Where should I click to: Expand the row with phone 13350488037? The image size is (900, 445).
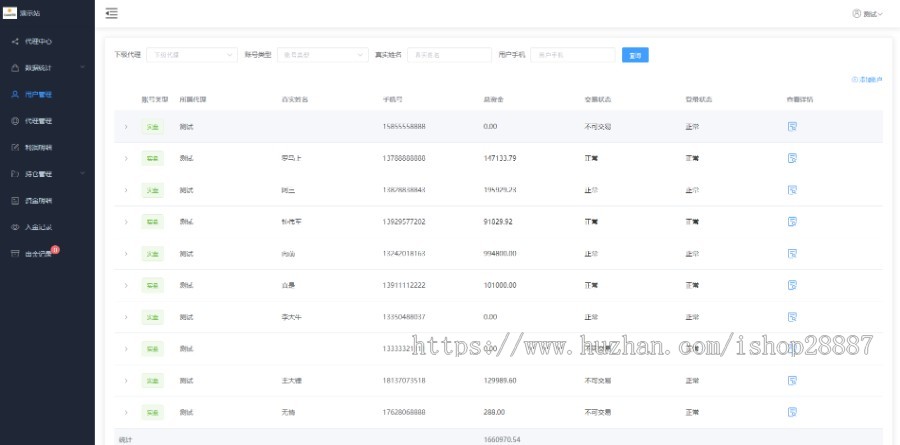coord(126,317)
